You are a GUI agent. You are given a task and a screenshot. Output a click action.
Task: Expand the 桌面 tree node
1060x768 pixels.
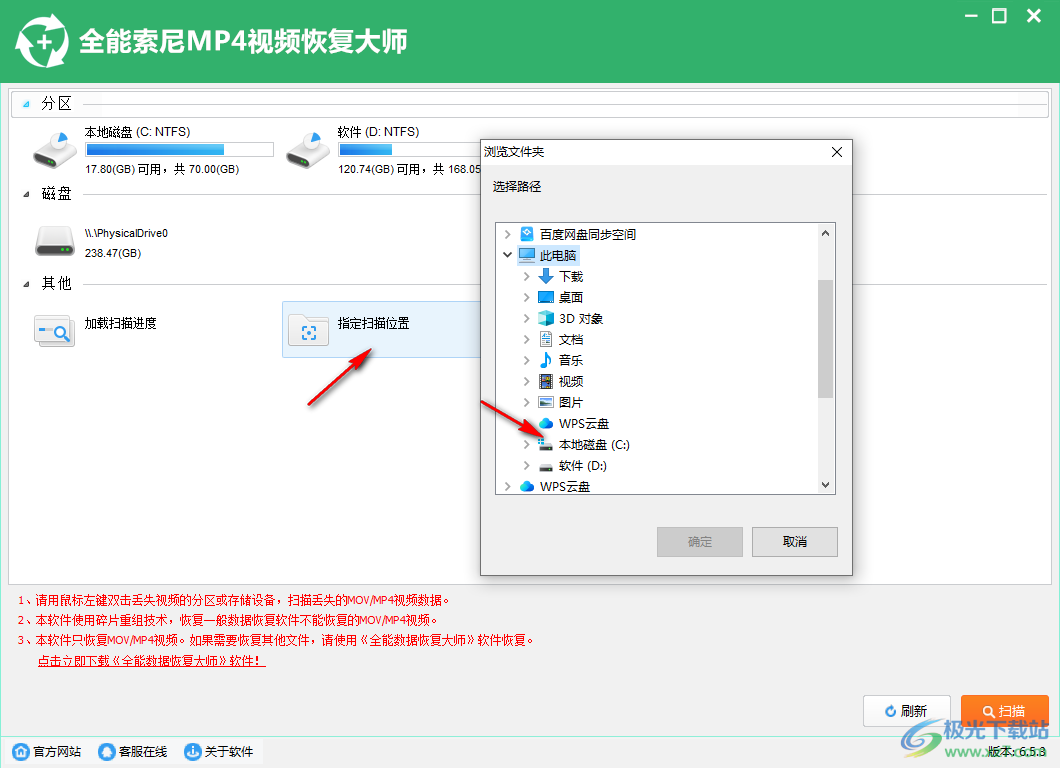coord(527,297)
